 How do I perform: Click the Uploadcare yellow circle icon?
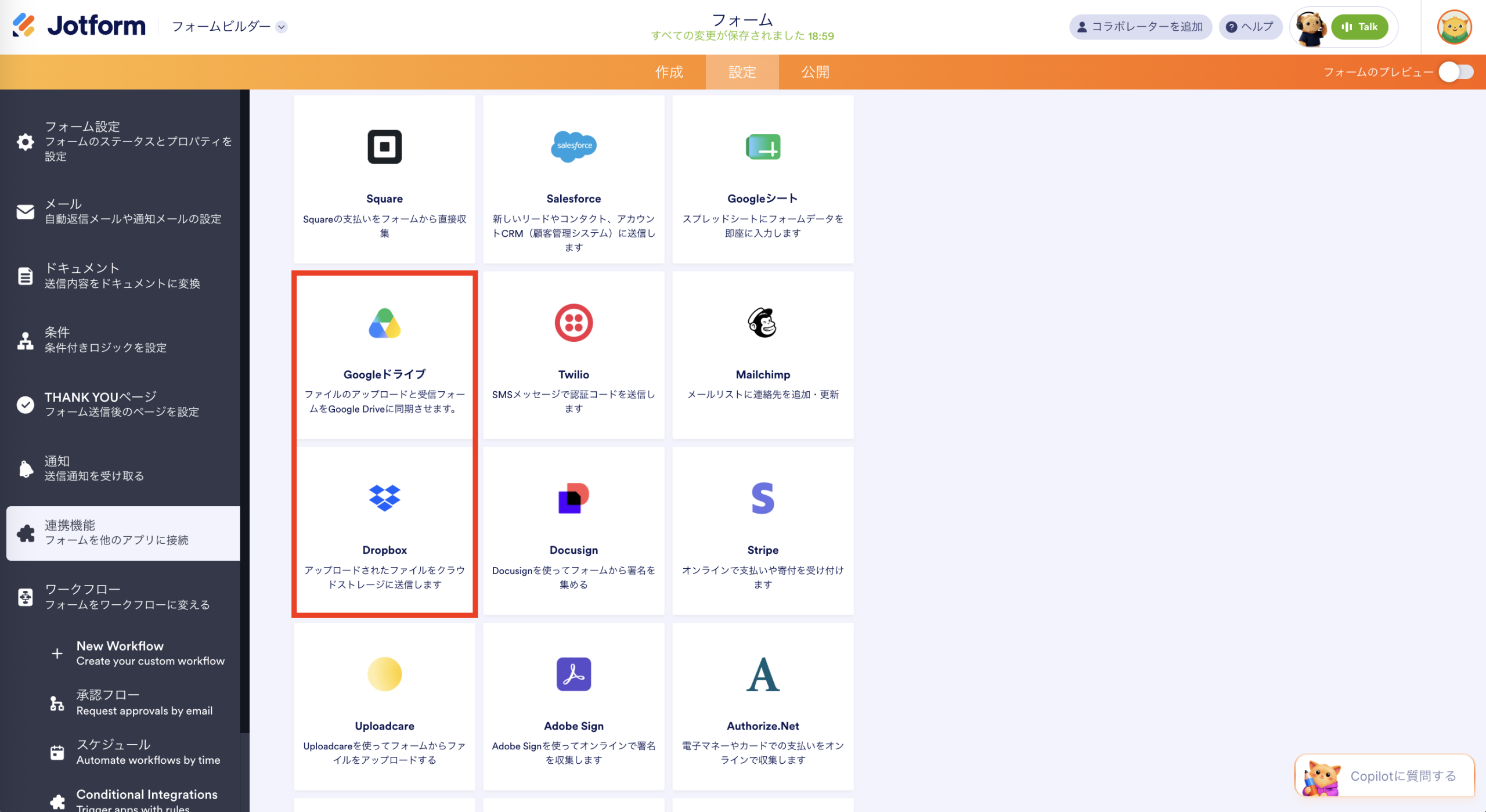click(x=384, y=674)
